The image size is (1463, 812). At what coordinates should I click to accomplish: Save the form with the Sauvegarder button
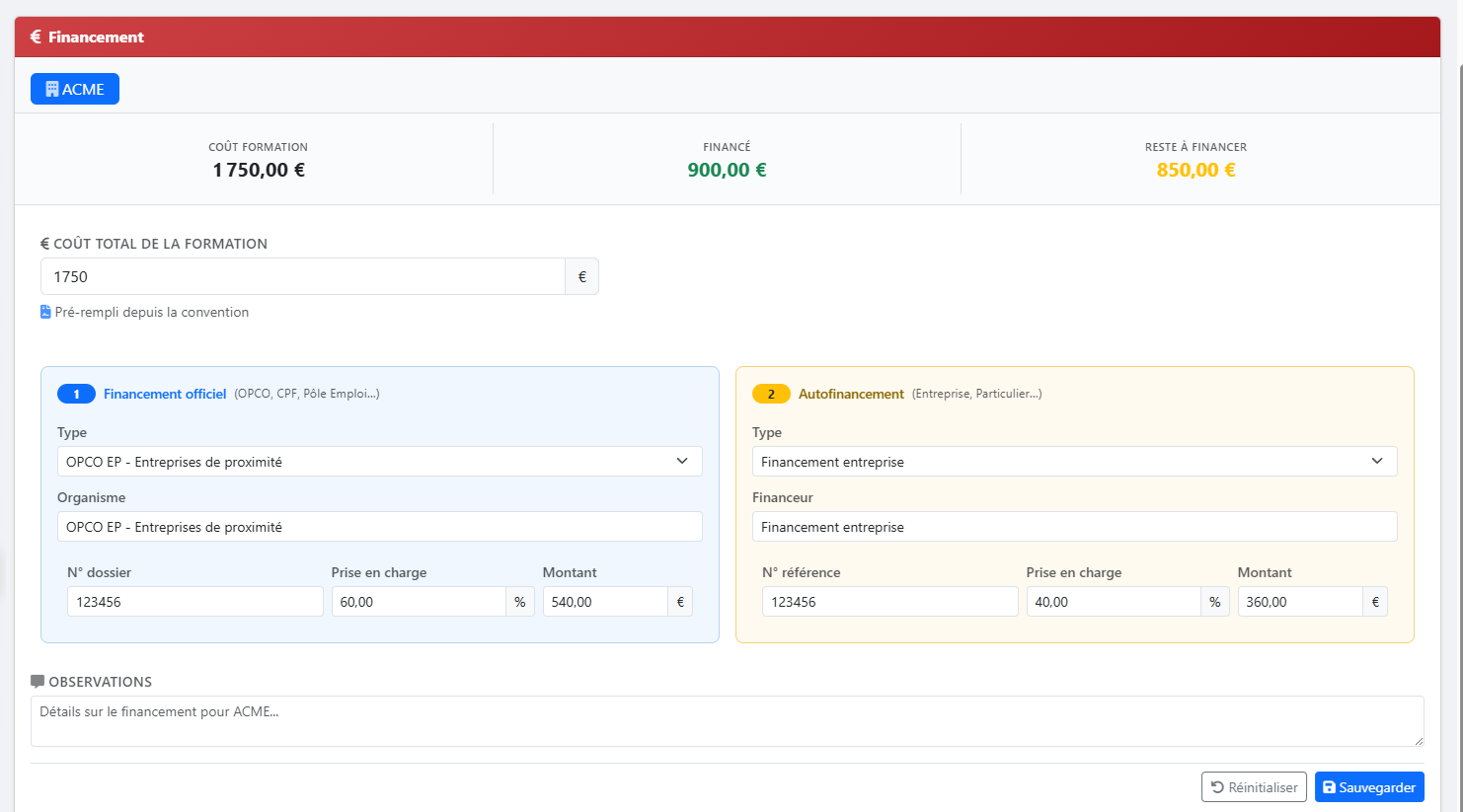tap(1369, 787)
